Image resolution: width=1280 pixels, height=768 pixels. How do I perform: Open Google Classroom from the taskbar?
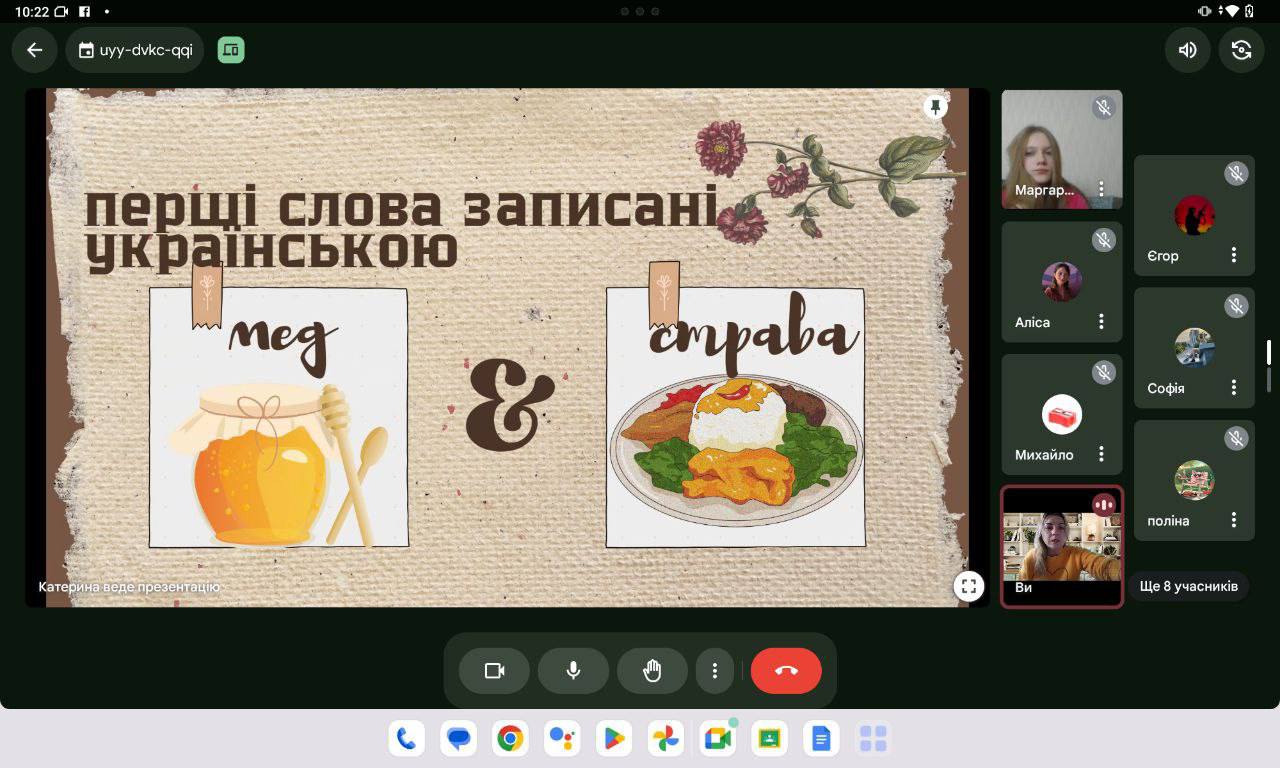[x=769, y=739]
